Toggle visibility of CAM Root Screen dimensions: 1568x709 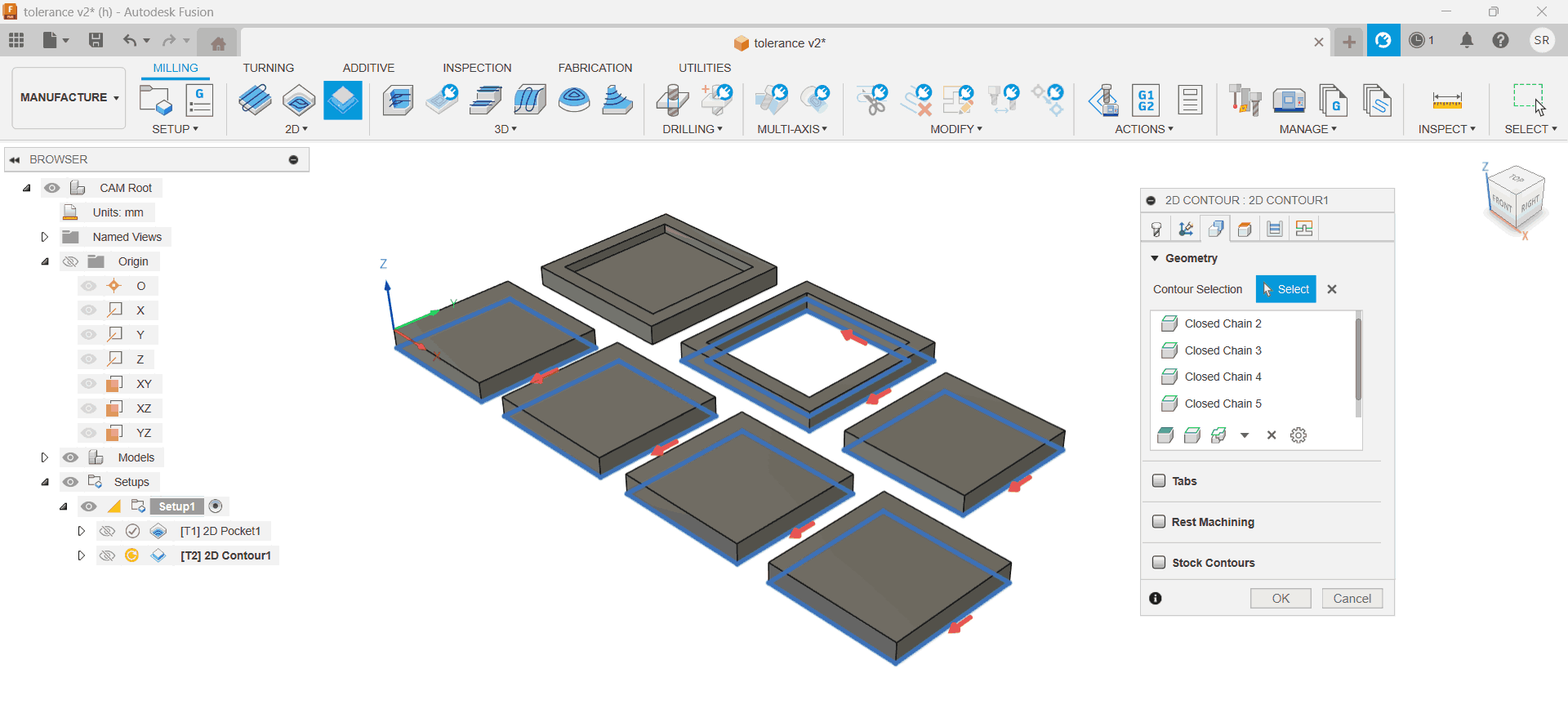tap(52, 188)
